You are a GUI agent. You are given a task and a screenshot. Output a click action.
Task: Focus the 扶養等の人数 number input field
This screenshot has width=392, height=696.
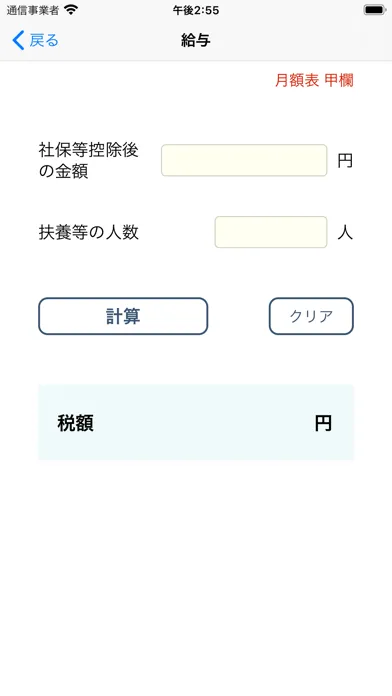pos(271,232)
